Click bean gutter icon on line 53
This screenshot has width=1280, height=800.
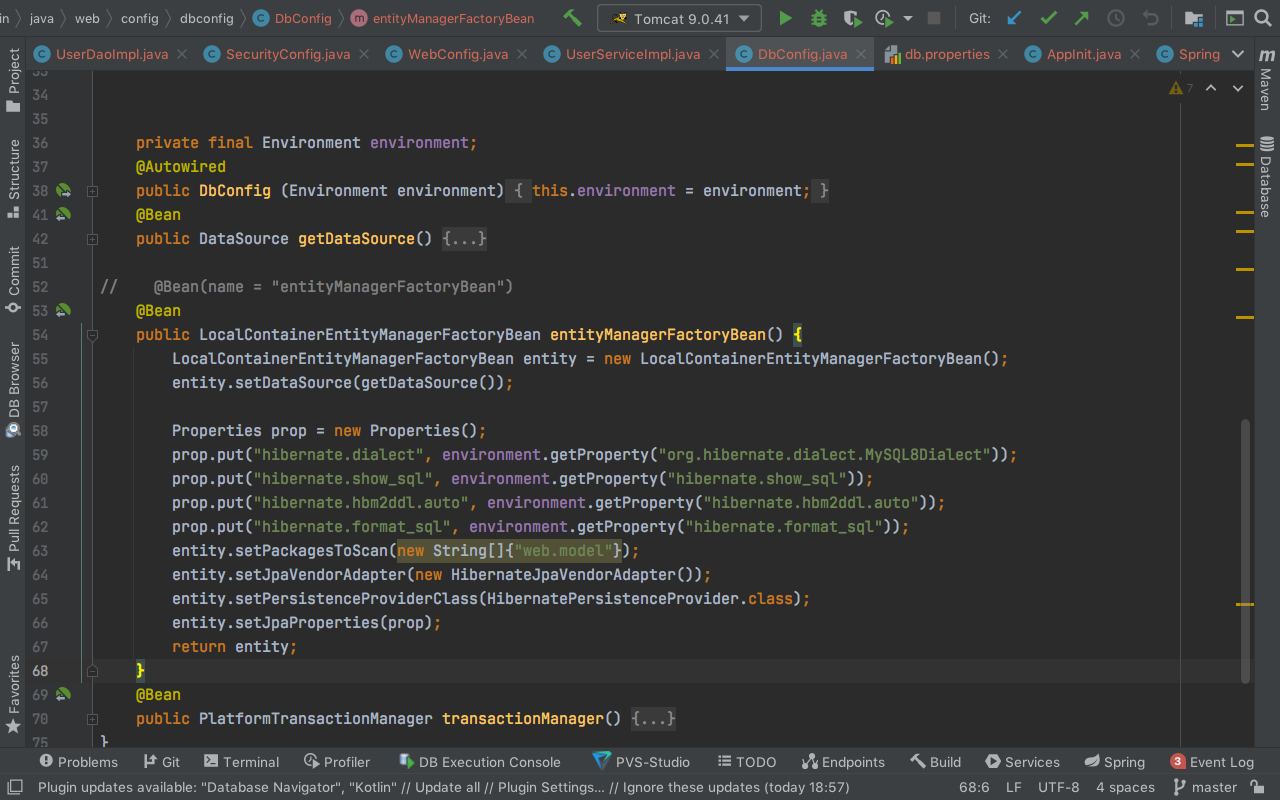tap(63, 310)
